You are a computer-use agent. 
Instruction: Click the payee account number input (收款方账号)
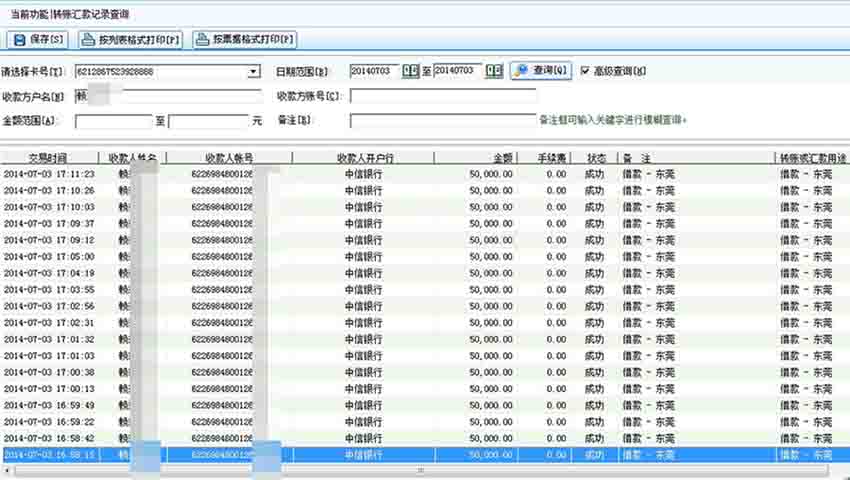[443, 97]
